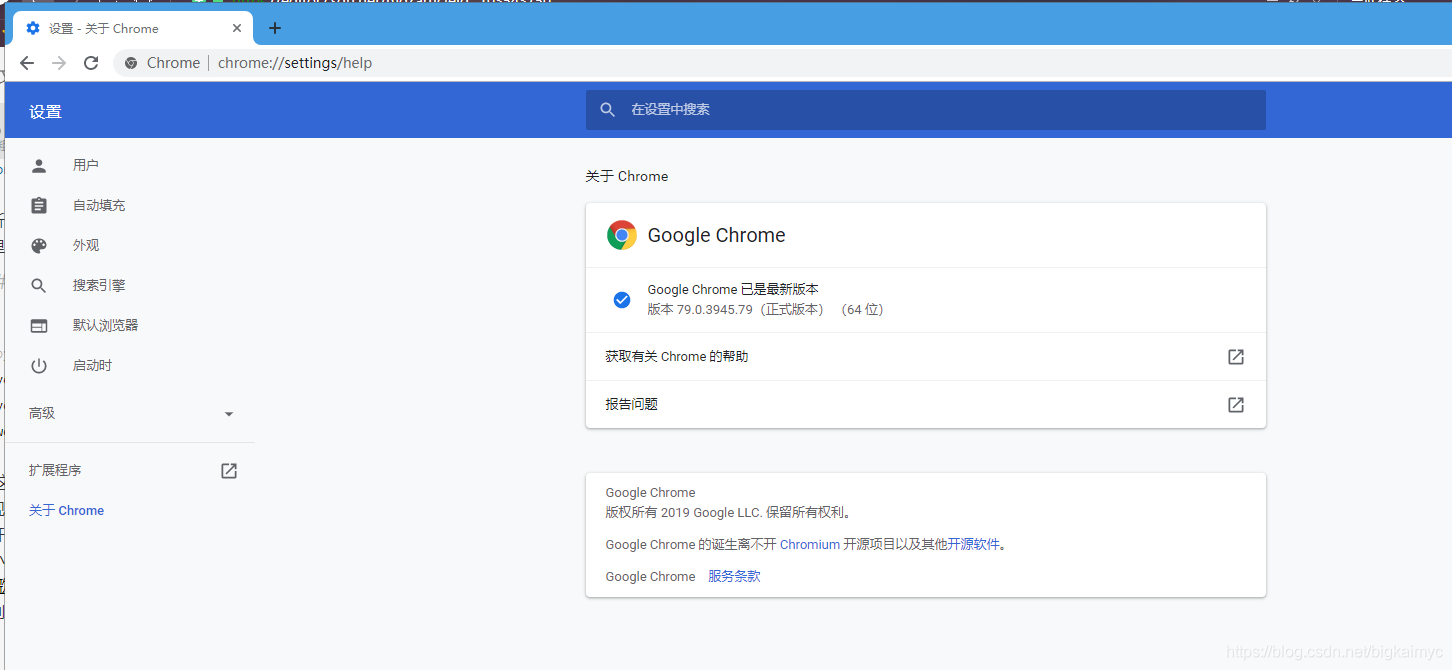The image size is (1452, 670).
Task: Click the dropdown arrow next to 高级
Action: (229, 414)
